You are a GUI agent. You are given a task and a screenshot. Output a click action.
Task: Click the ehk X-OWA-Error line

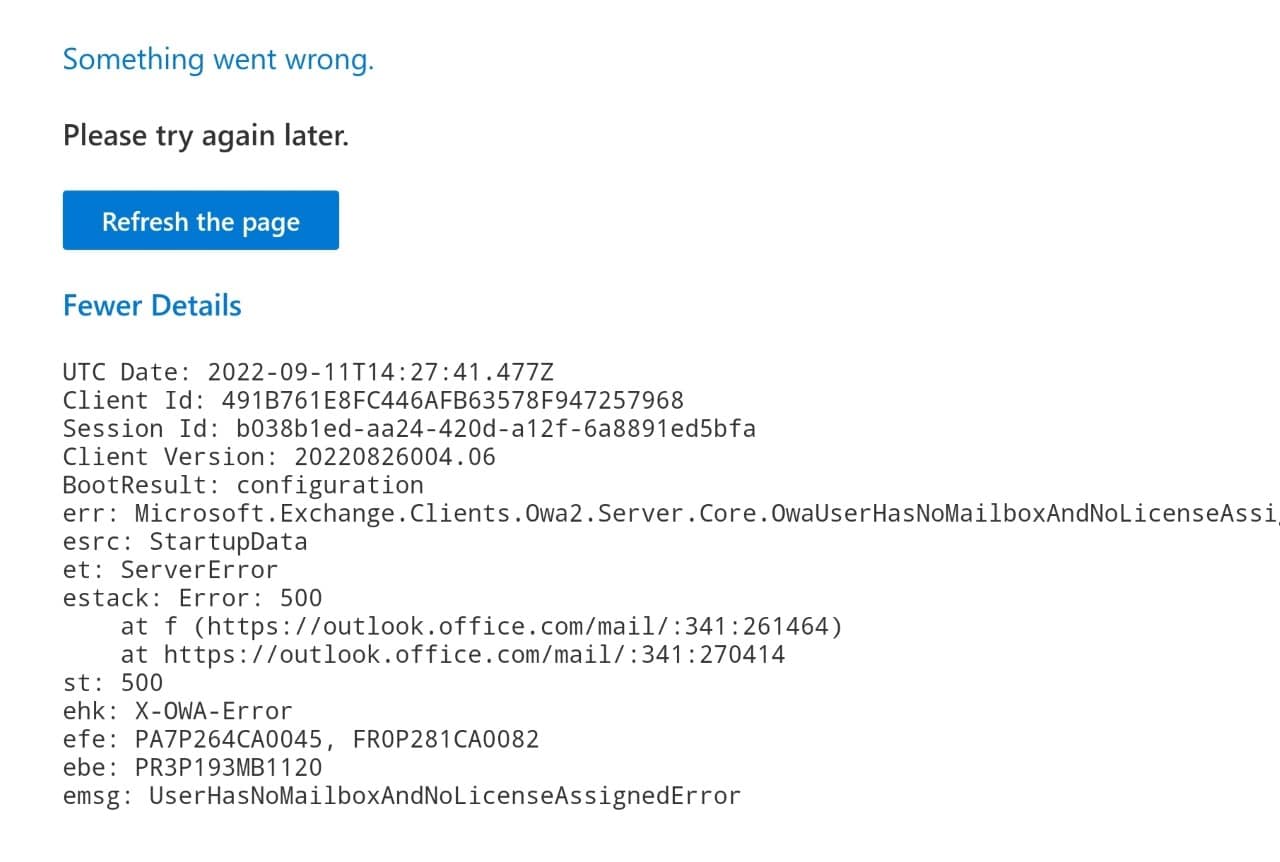177,711
